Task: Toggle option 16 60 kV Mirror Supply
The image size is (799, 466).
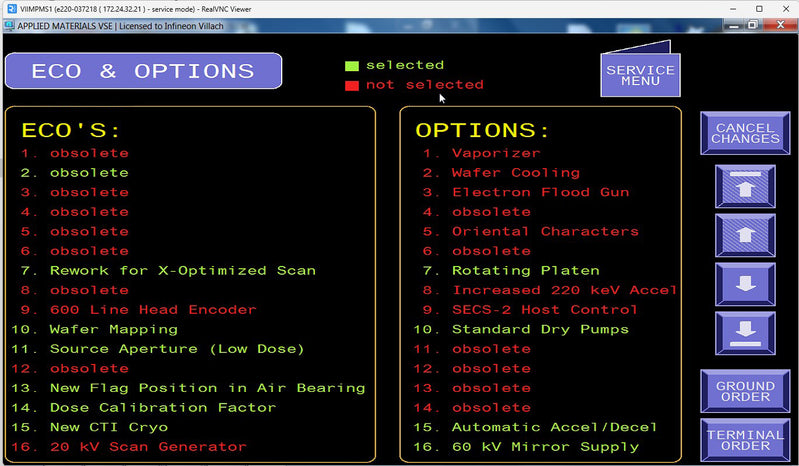Action: [526, 447]
